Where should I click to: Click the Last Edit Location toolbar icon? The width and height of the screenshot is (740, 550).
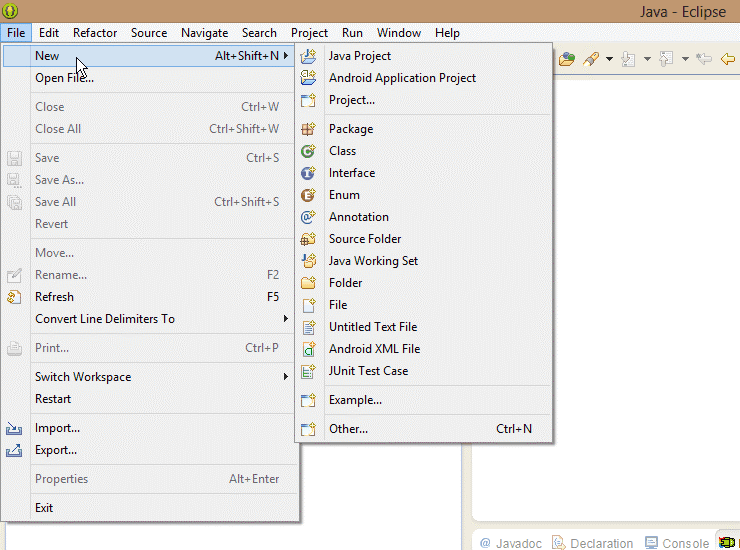tap(704, 59)
